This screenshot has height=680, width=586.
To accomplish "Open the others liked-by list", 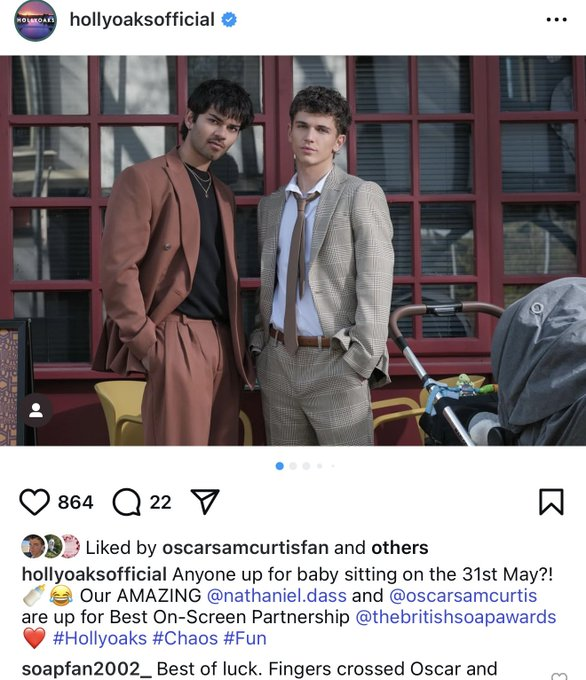I will tap(399, 547).
